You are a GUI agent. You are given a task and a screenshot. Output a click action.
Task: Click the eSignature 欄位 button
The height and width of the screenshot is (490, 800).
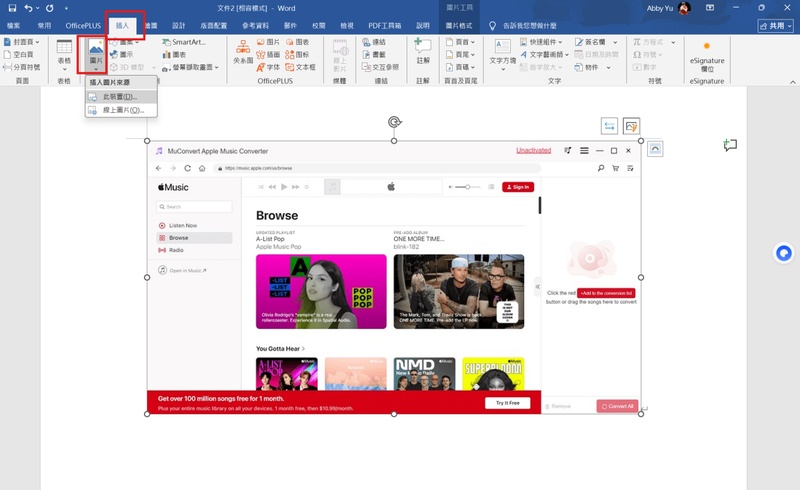click(707, 57)
